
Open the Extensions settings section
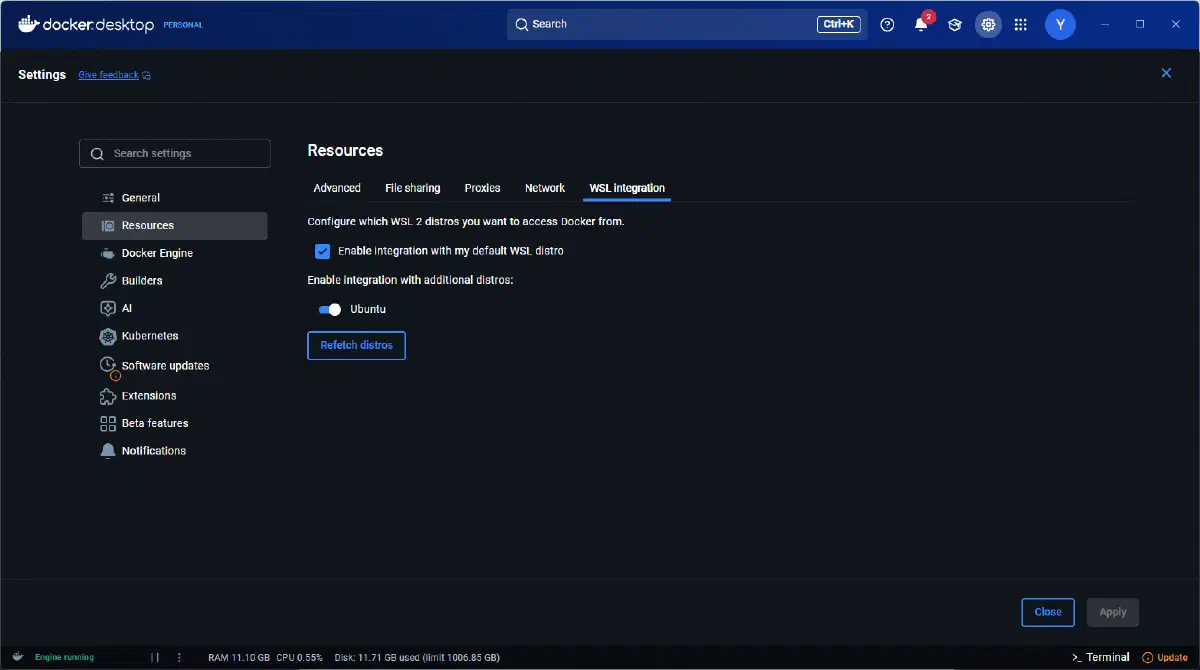tap(148, 395)
